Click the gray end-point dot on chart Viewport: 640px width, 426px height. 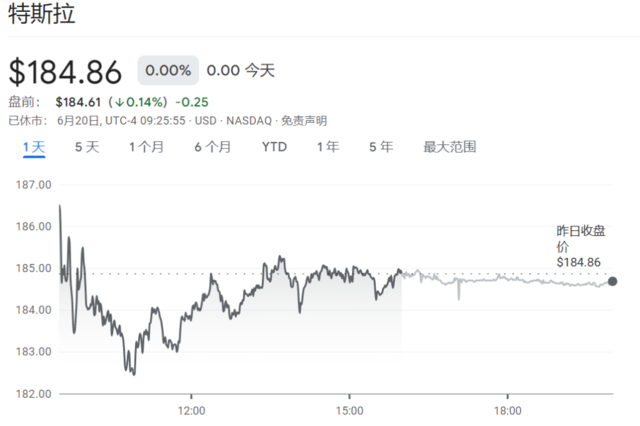(613, 282)
